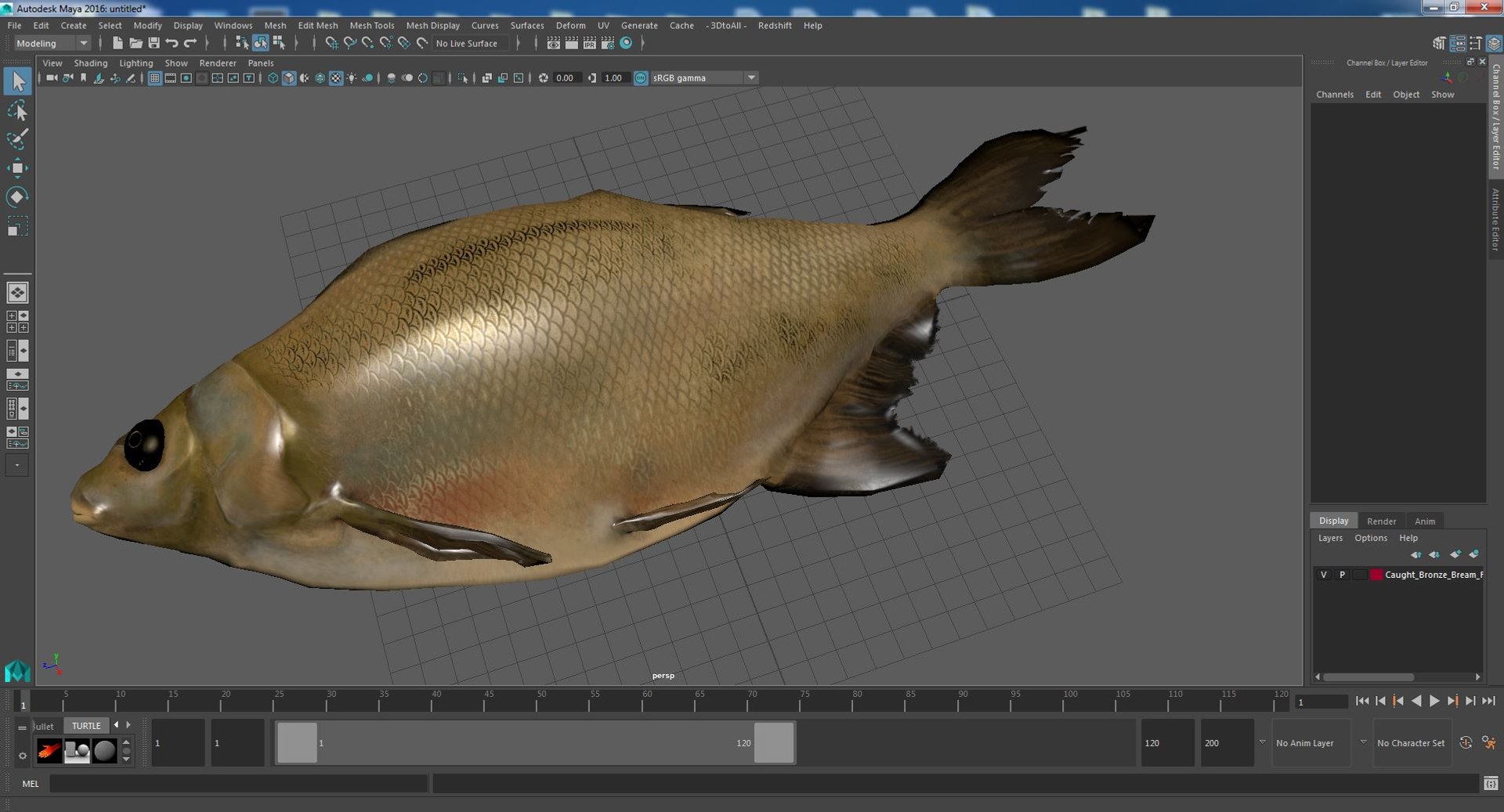Click the IPR render button

(x=590, y=43)
